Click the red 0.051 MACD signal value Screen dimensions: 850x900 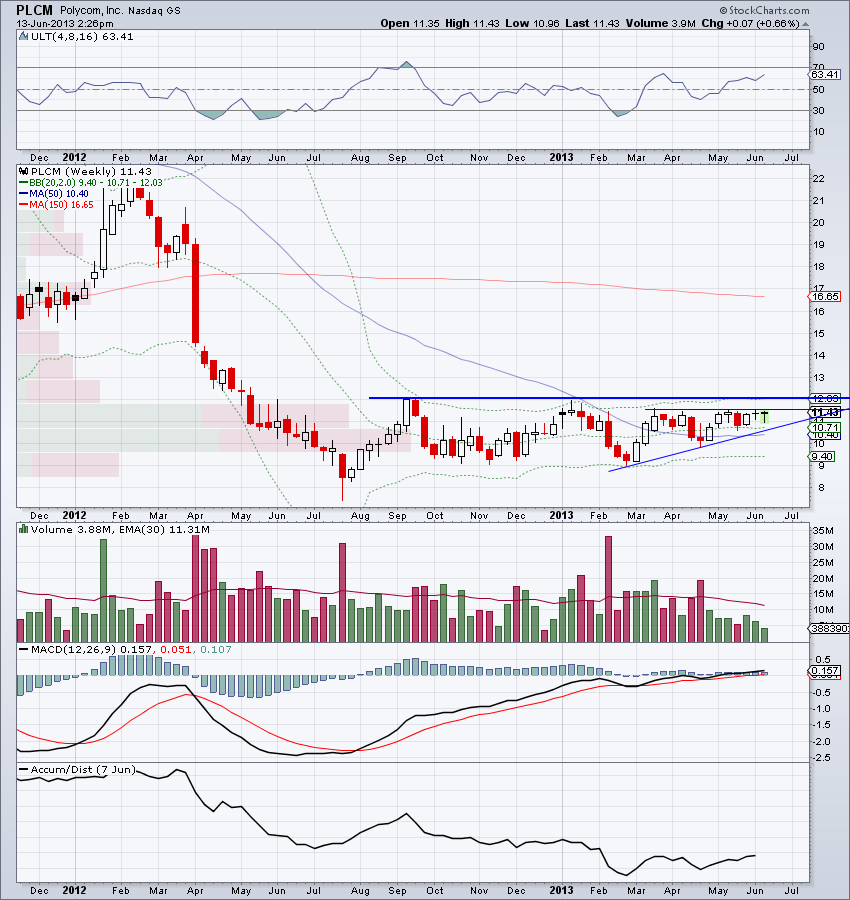tap(176, 649)
